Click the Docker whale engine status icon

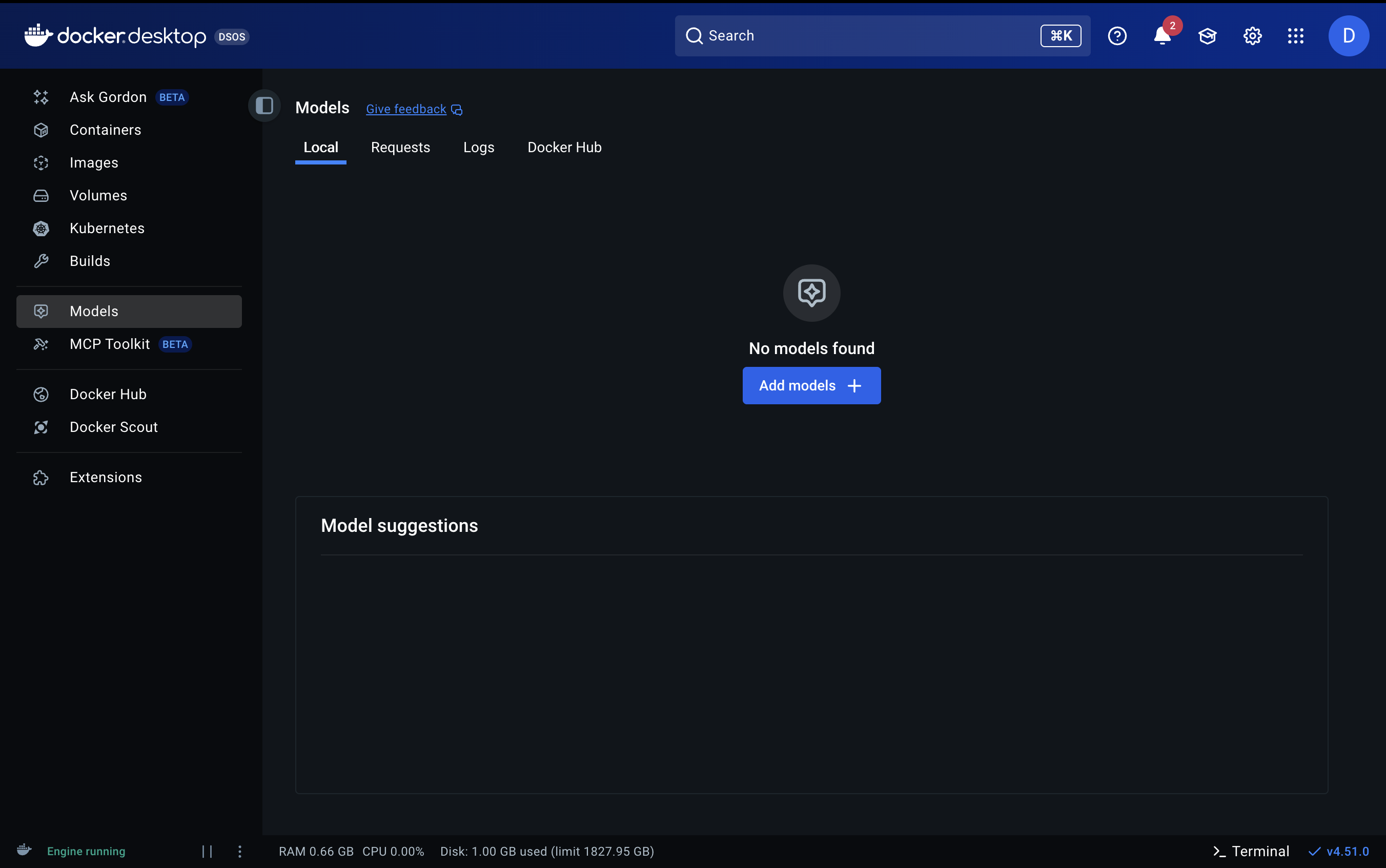coord(24,850)
